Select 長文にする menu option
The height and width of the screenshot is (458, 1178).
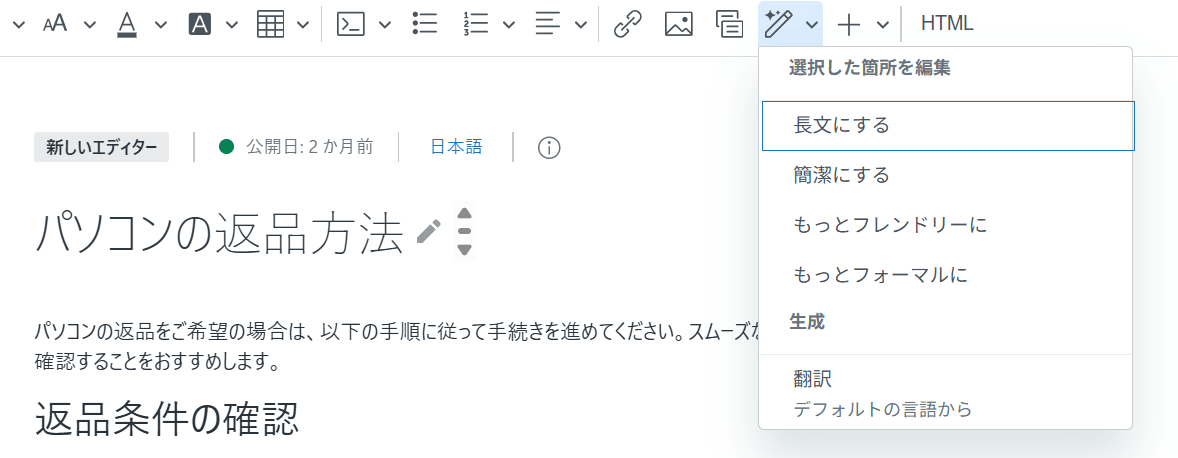click(948, 125)
